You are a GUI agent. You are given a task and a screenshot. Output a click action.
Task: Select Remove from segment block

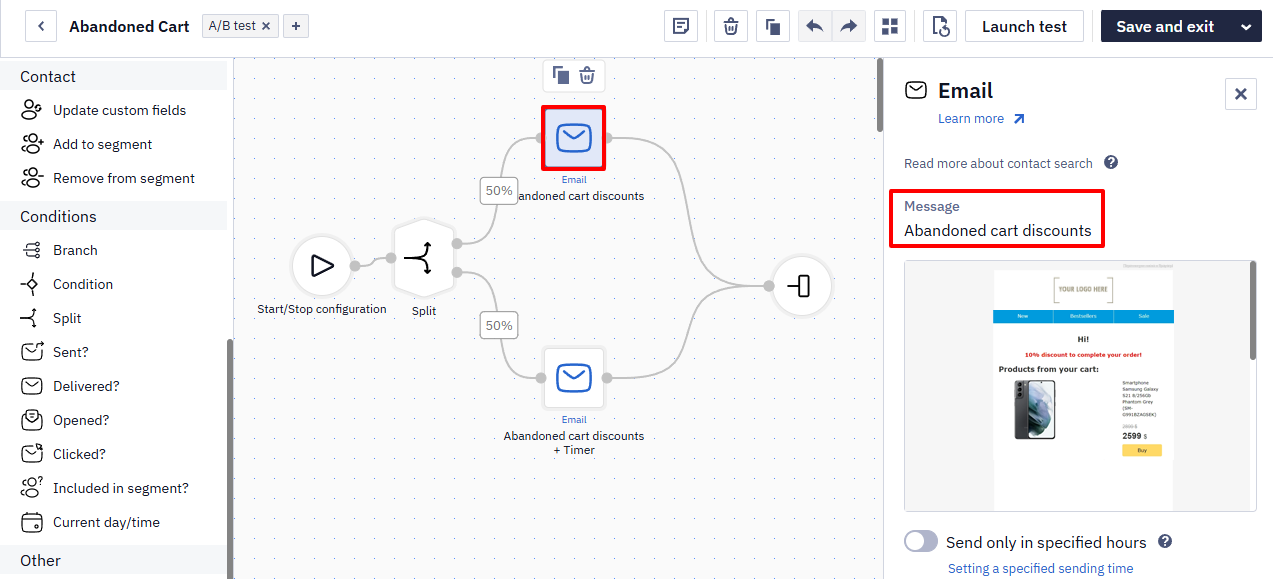[124, 178]
